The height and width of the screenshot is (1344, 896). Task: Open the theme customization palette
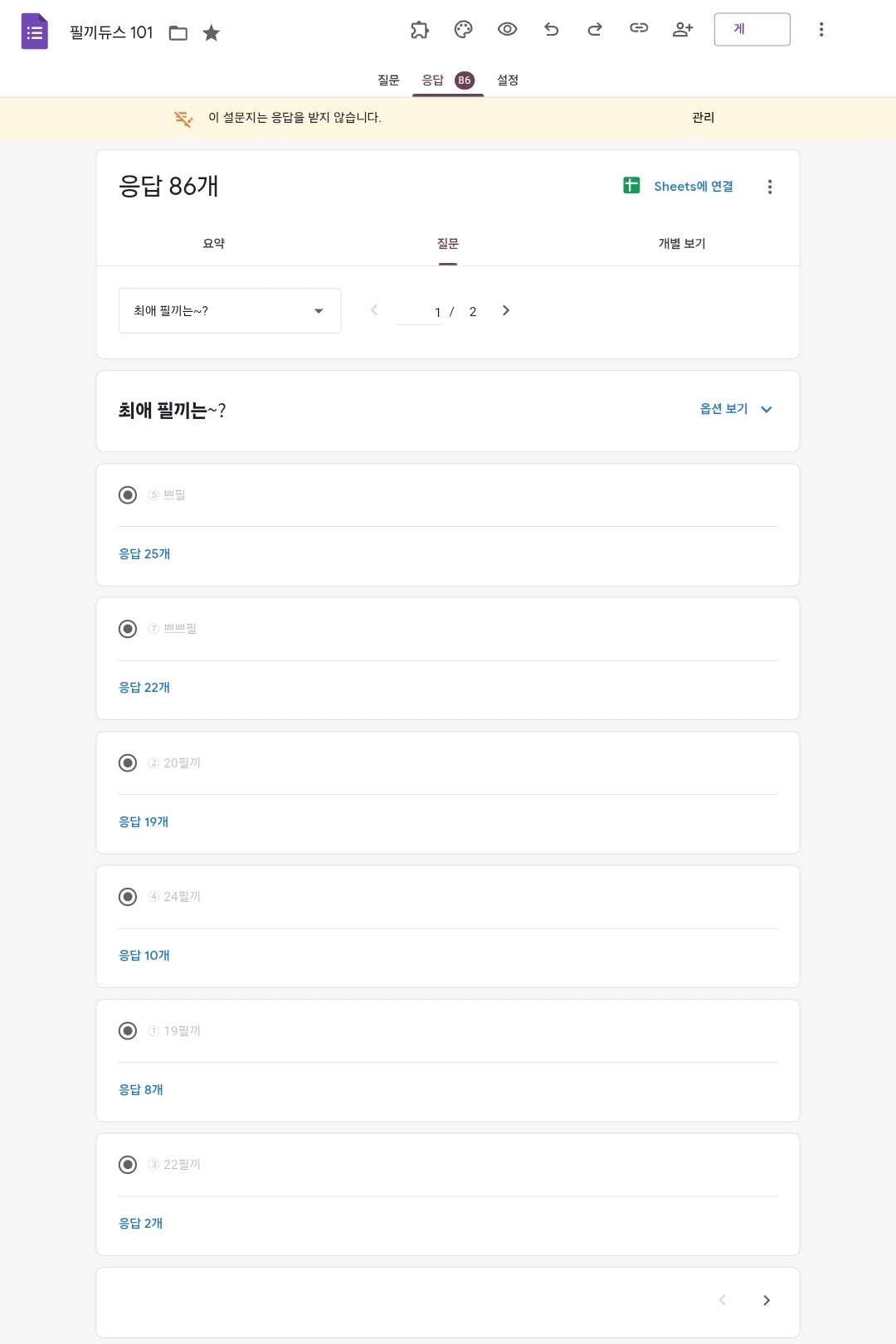[463, 30]
